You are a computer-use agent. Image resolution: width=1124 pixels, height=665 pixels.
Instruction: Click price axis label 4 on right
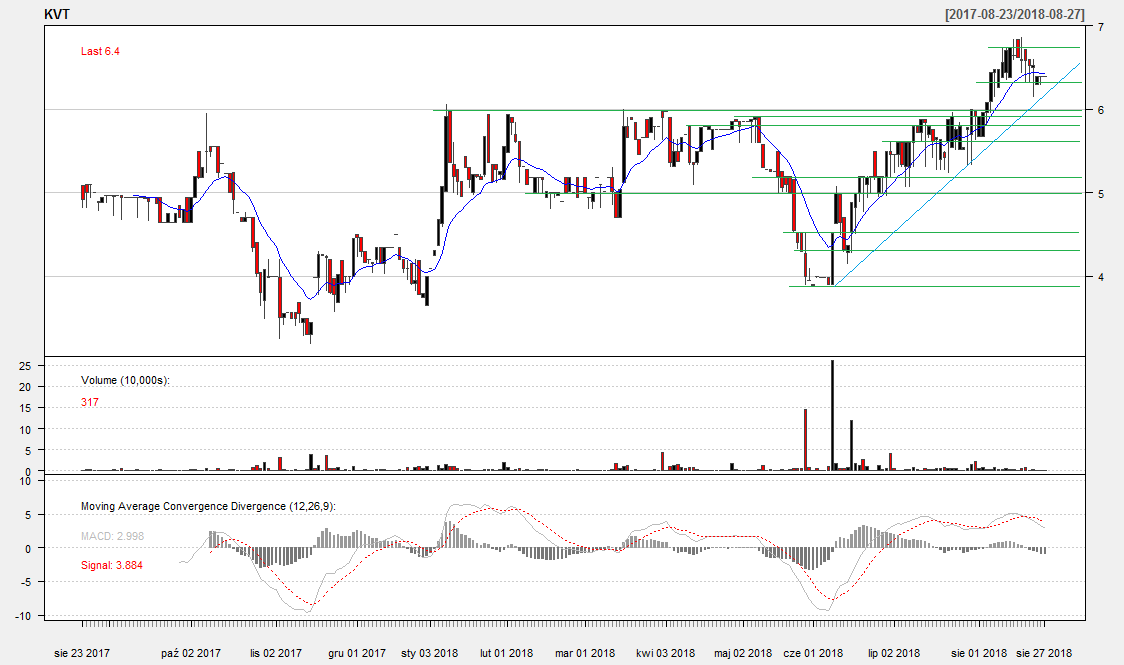point(1100,277)
